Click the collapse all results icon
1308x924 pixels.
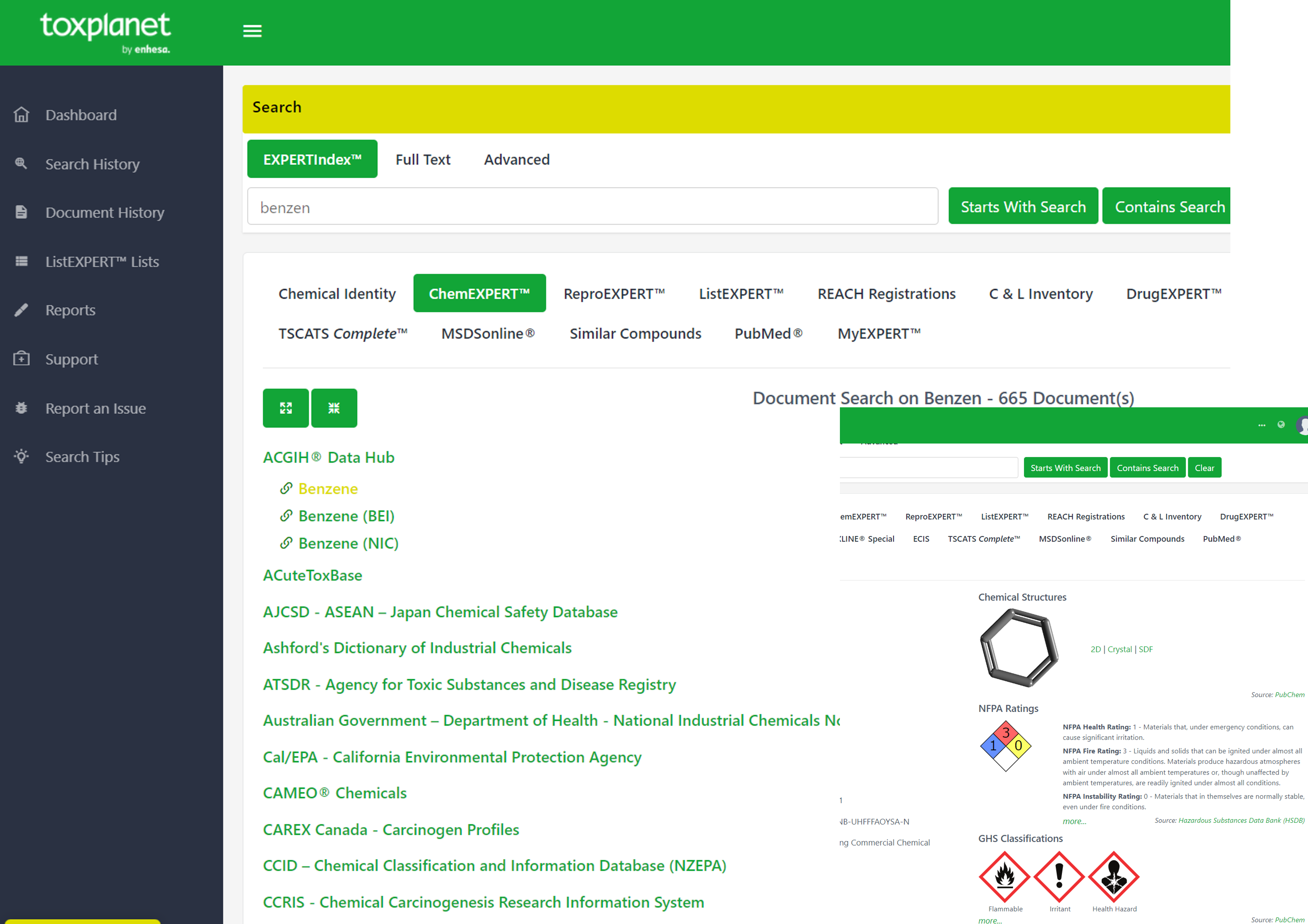[x=334, y=408]
